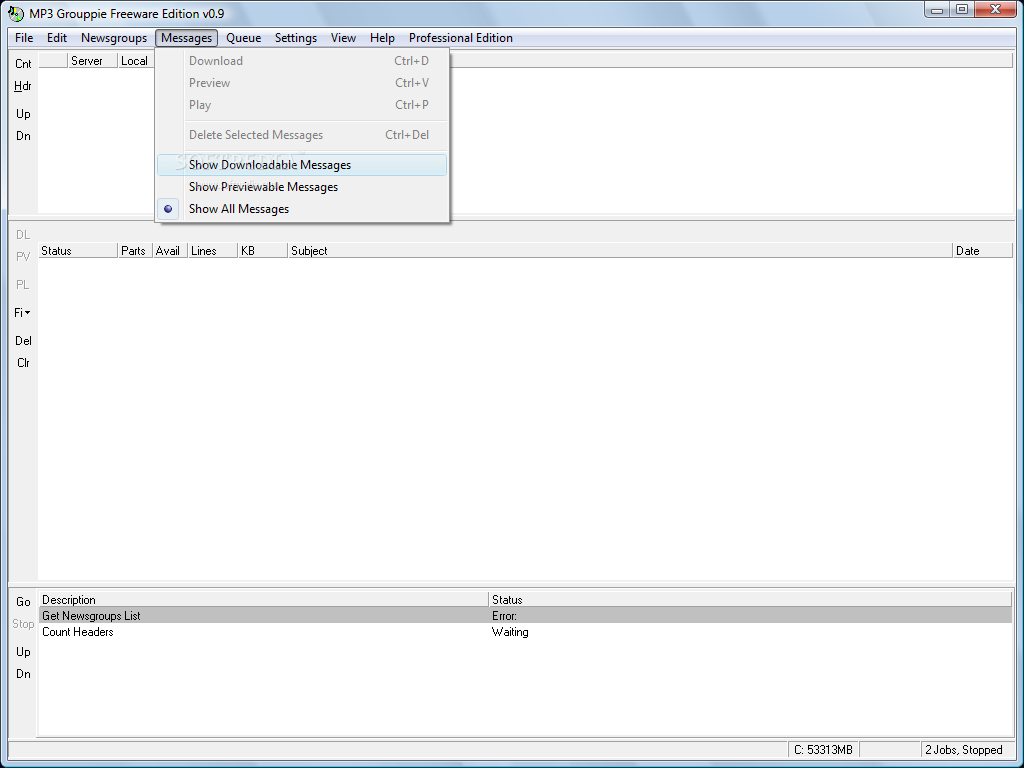This screenshot has width=1024, height=768.
Task: Click the 2 Jobs, Stopped status entry
Action: coord(967,750)
